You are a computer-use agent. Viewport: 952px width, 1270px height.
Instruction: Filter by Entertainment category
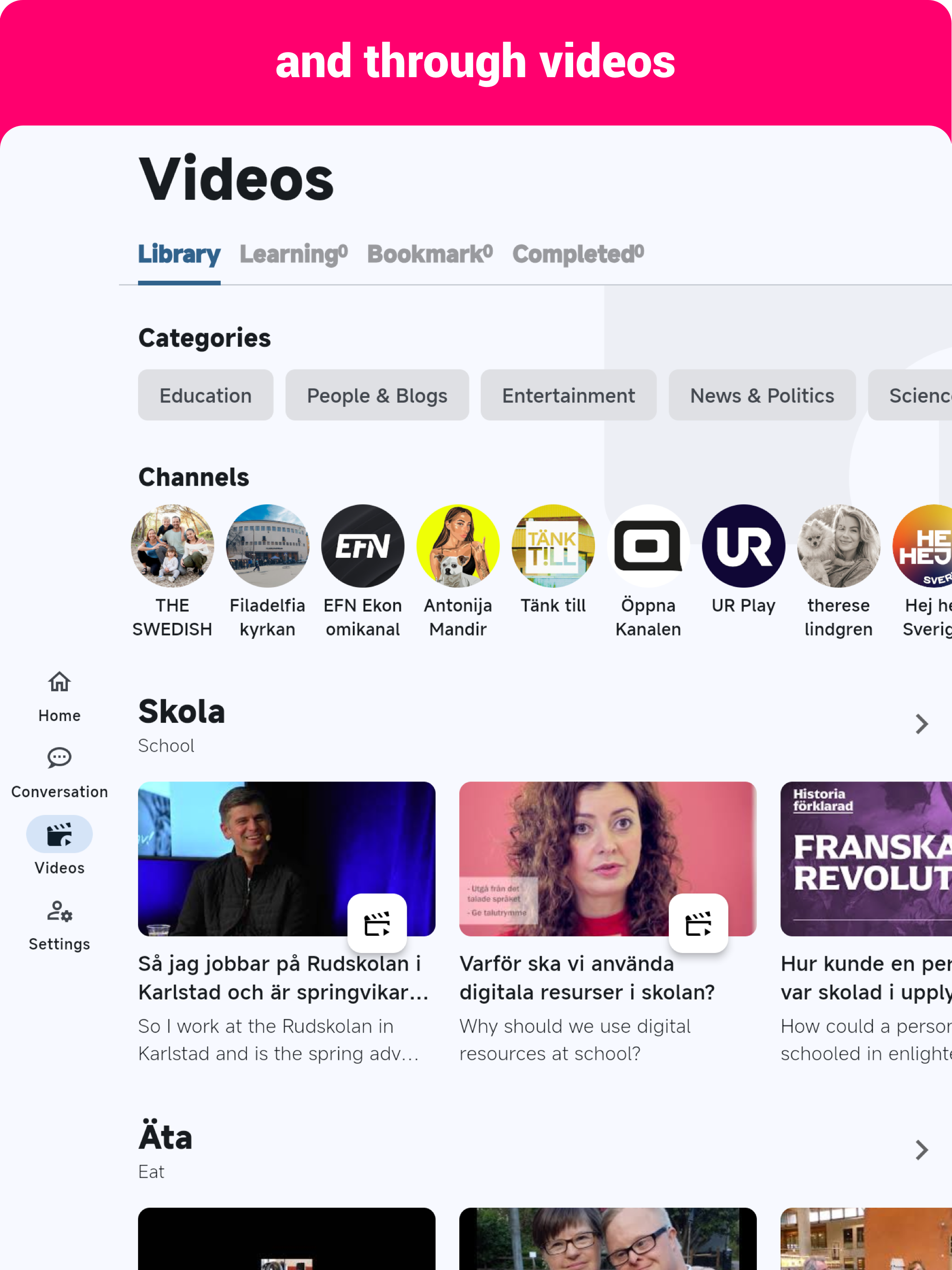(x=569, y=395)
